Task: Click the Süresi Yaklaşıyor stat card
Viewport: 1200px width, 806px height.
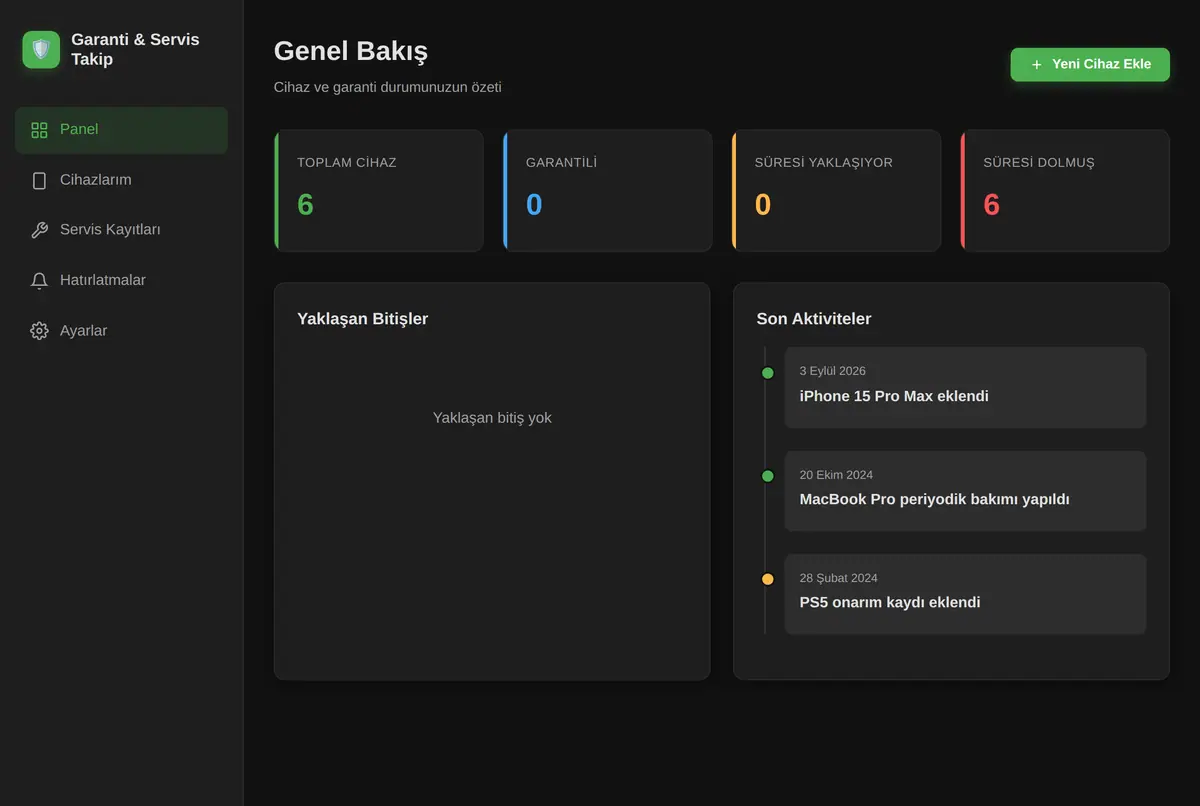Action: [x=836, y=190]
